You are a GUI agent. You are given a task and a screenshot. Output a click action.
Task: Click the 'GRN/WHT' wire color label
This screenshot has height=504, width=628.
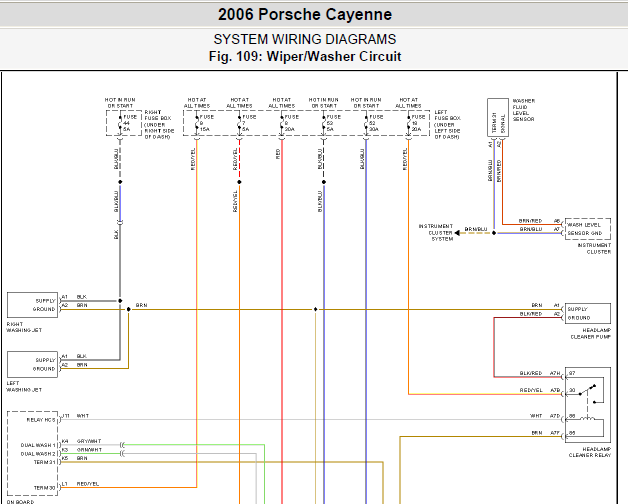point(89,450)
